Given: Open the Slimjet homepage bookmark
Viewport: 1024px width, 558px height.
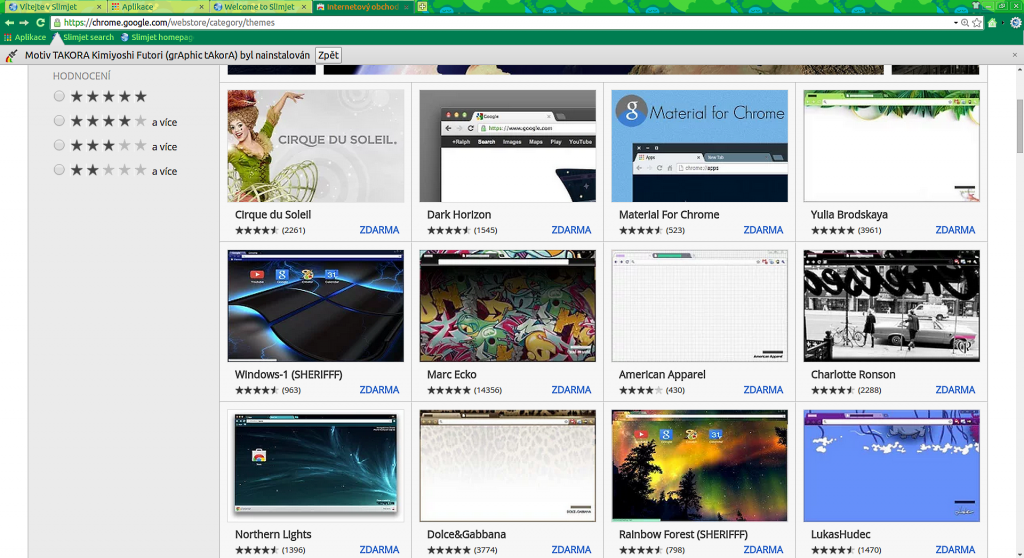Looking at the screenshot, I should [x=157, y=37].
